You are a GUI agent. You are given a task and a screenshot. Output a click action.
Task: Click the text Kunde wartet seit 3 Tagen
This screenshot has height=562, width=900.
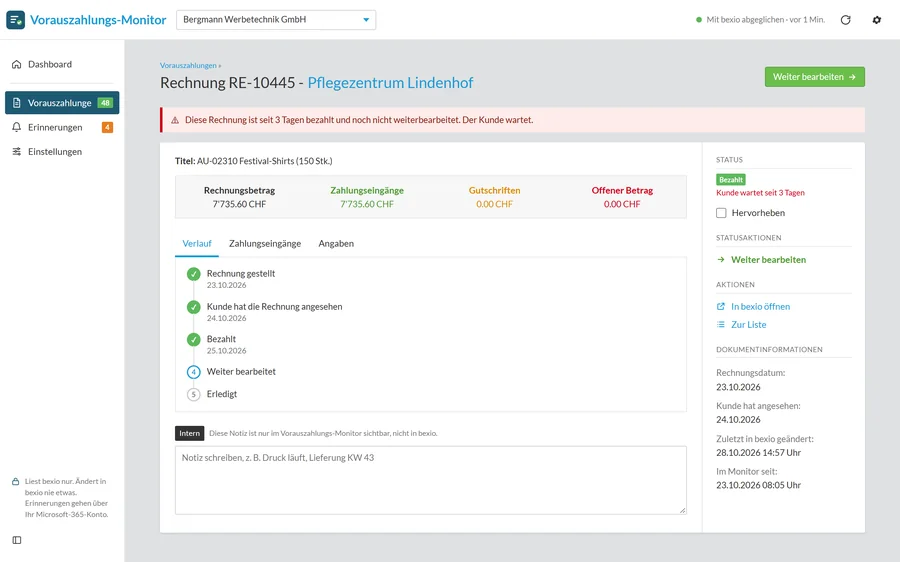(x=761, y=193)
